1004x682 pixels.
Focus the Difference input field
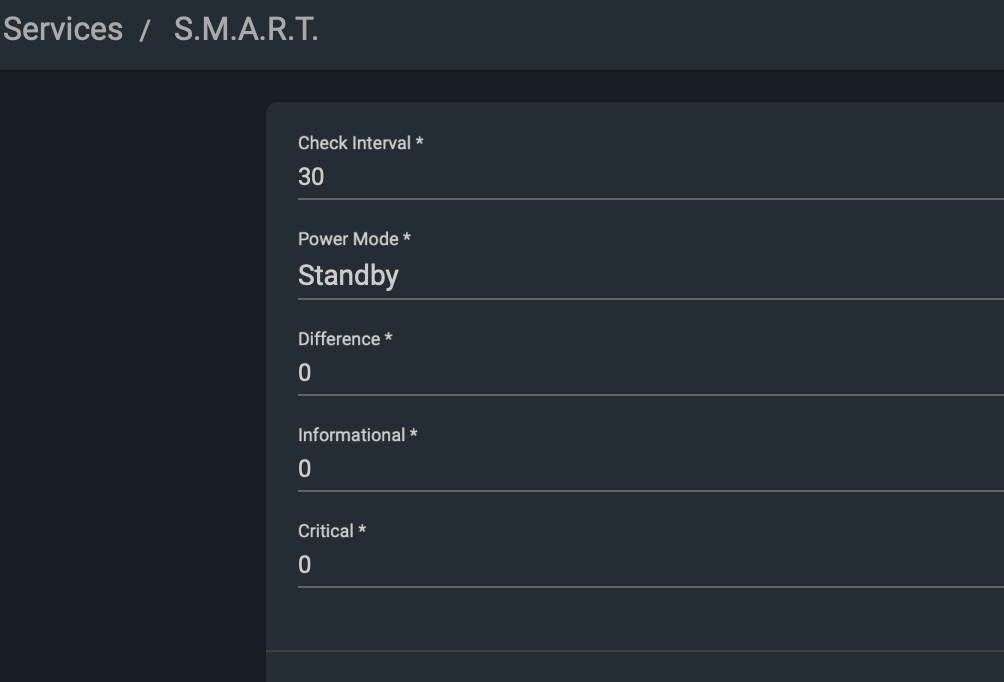[650, 373]
